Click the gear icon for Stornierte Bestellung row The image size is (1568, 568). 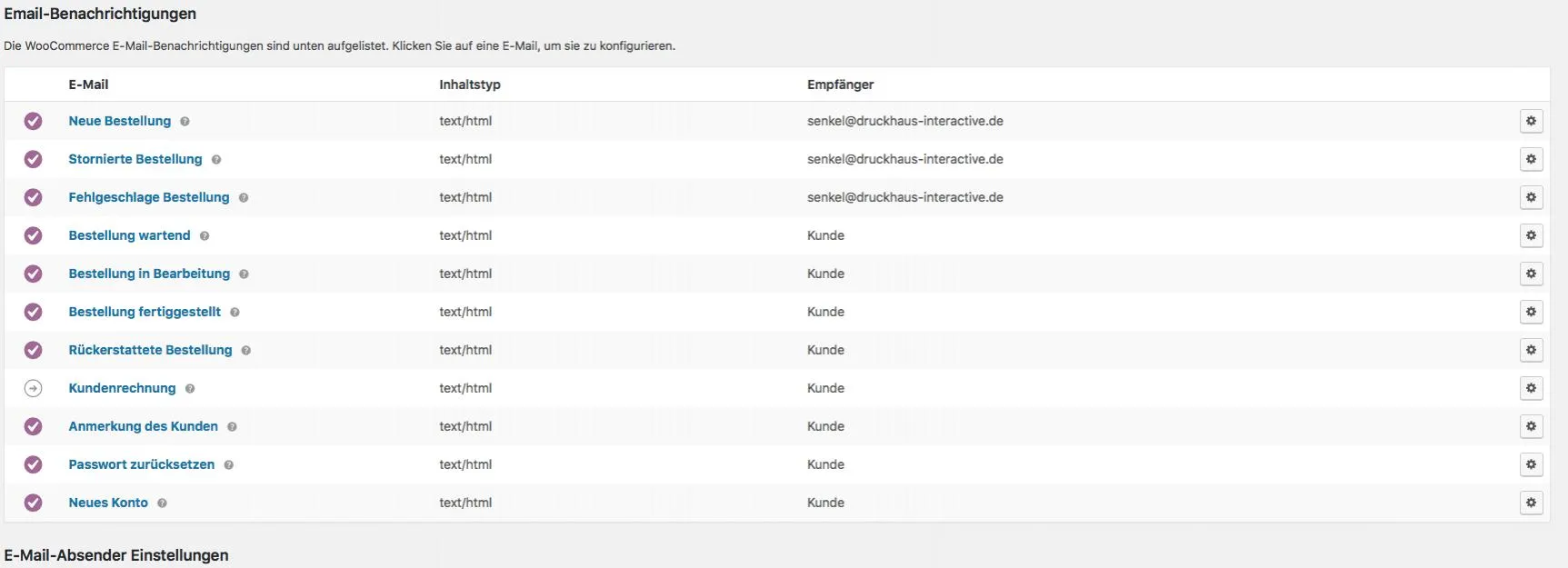1531,159
